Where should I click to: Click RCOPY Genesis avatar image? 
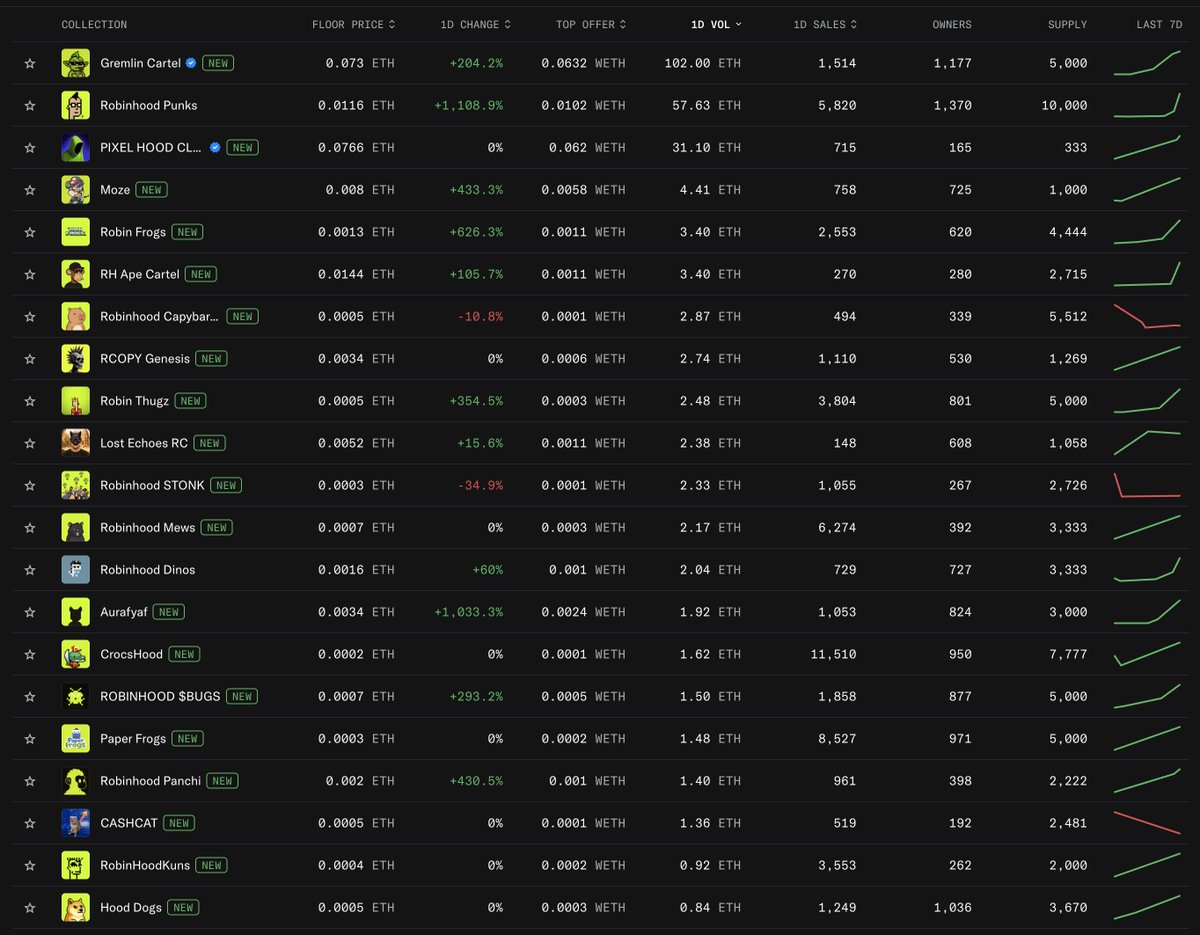click(x=75, y=358)
